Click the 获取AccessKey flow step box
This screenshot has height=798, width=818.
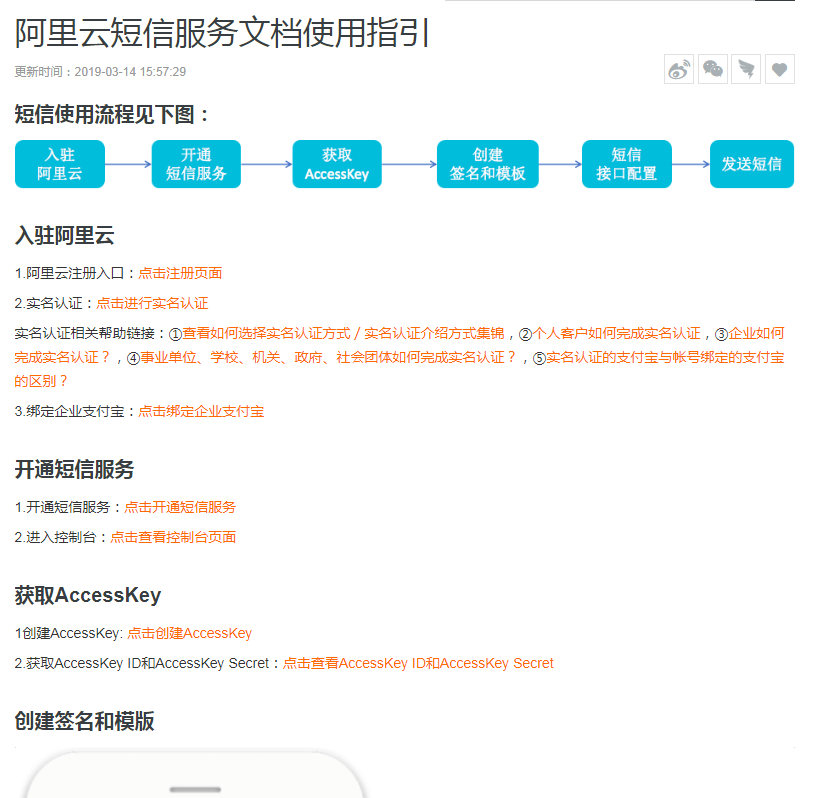pos(337,164)
